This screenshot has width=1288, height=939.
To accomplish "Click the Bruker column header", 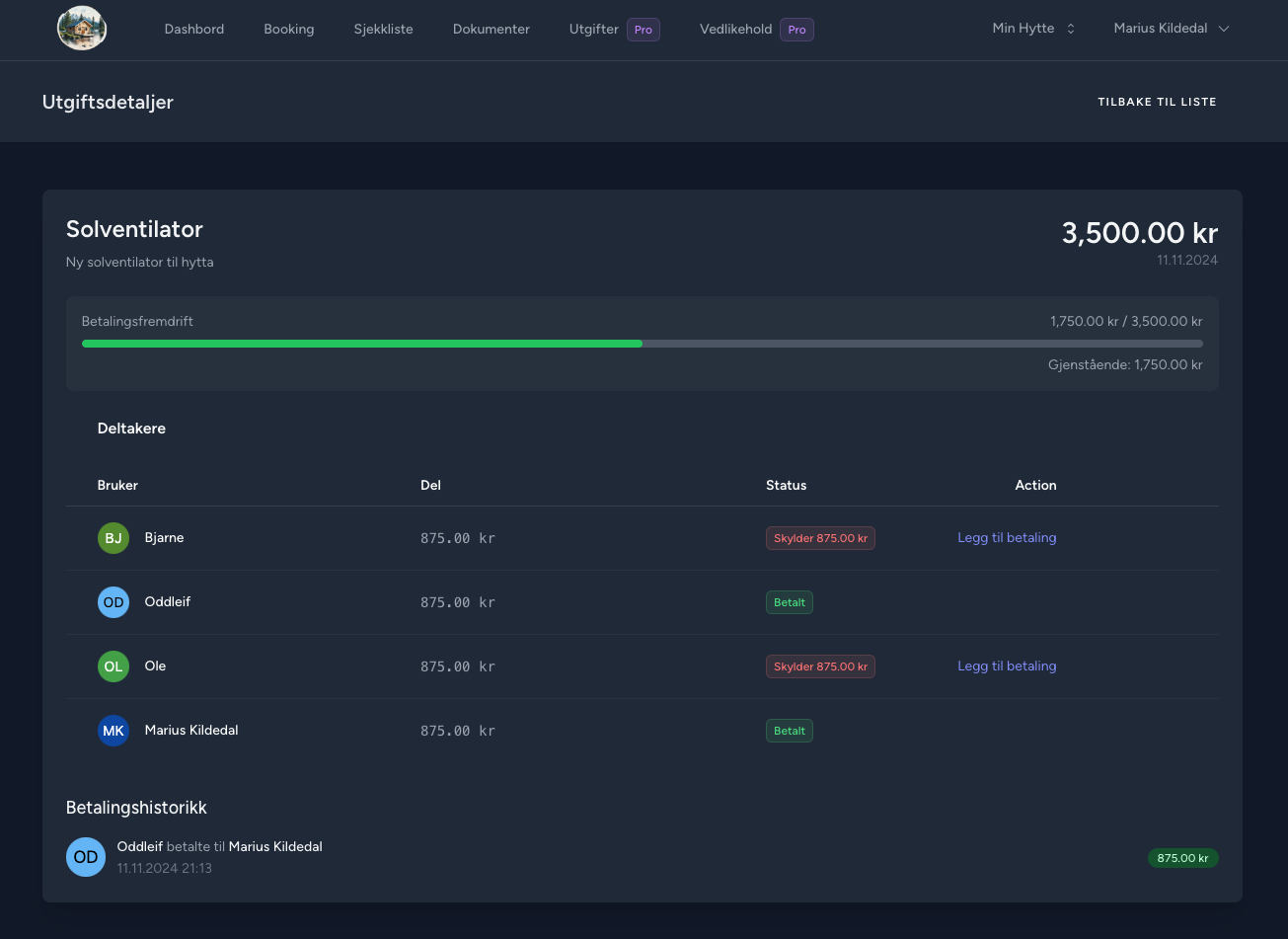I will [117, 485].
